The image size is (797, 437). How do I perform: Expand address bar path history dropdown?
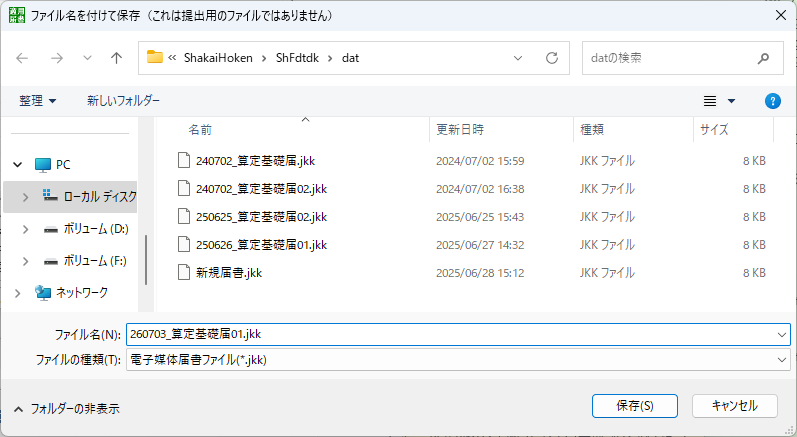coord(518,58)
